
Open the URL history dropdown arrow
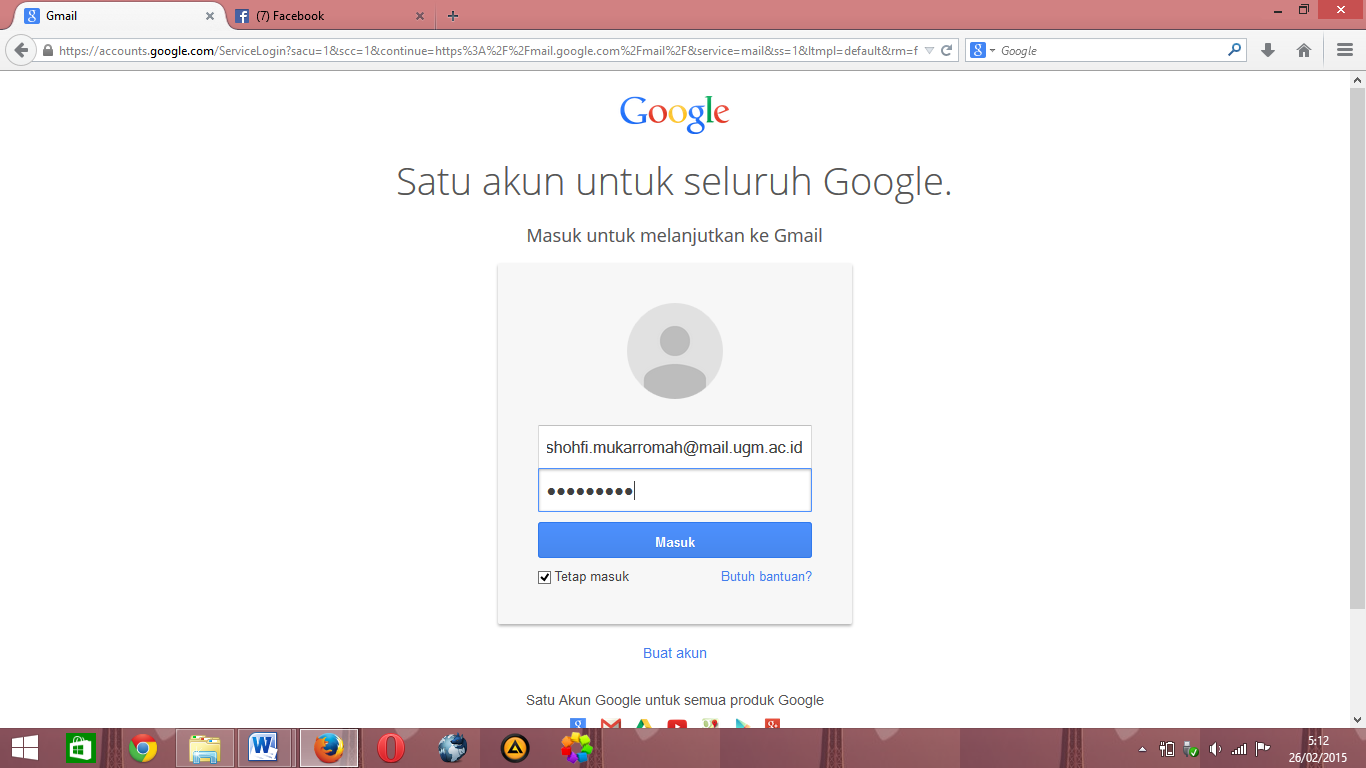pyautogui.click(x=929, y=50)
